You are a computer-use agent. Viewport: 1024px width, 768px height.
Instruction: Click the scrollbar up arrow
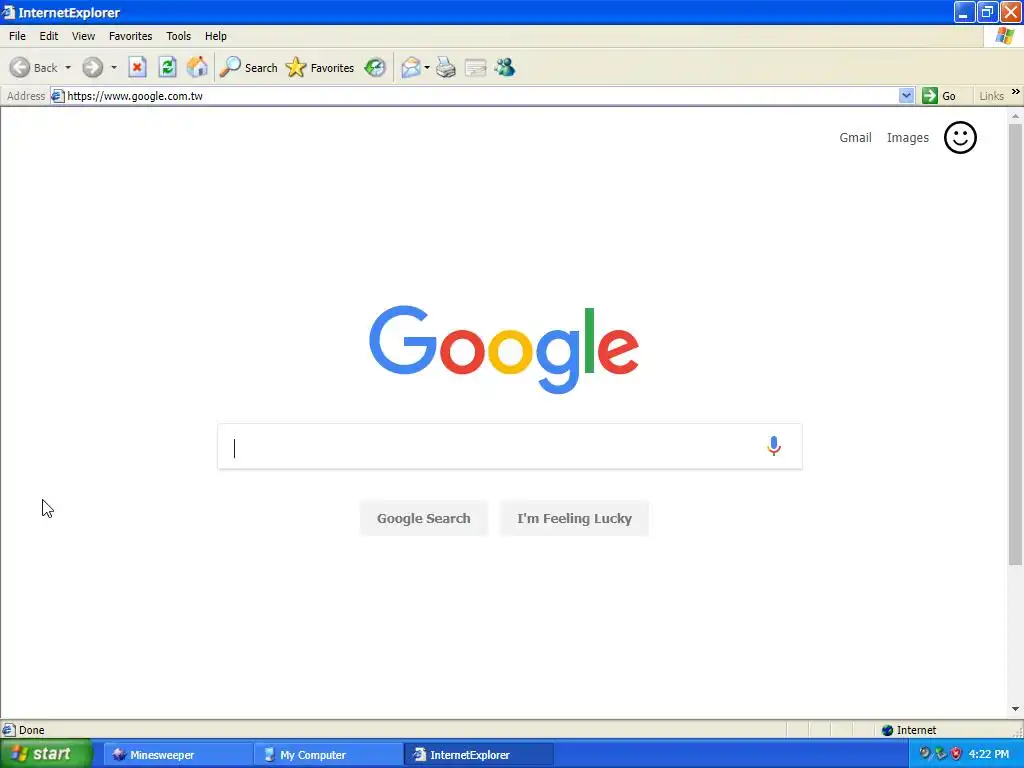point(1016,116)
